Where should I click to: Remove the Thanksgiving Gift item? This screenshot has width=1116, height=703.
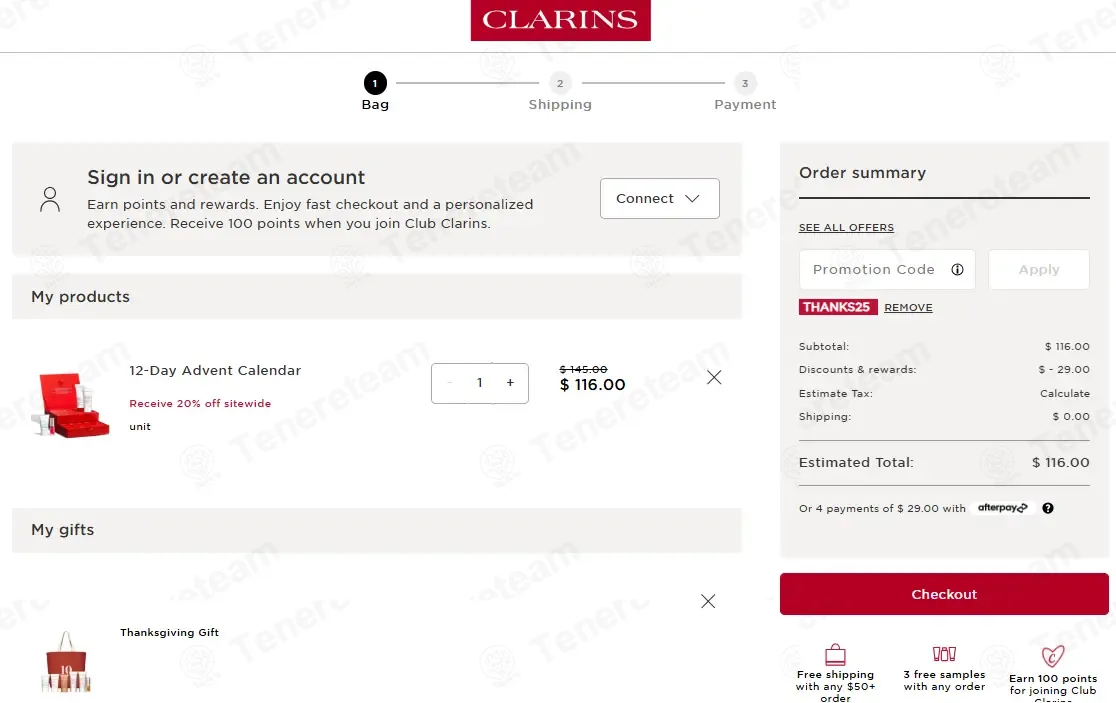(x=708, y=601)
